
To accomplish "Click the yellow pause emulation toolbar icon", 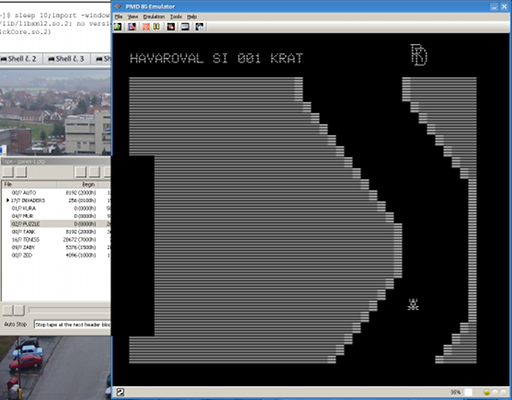I will tap(156, 27).
